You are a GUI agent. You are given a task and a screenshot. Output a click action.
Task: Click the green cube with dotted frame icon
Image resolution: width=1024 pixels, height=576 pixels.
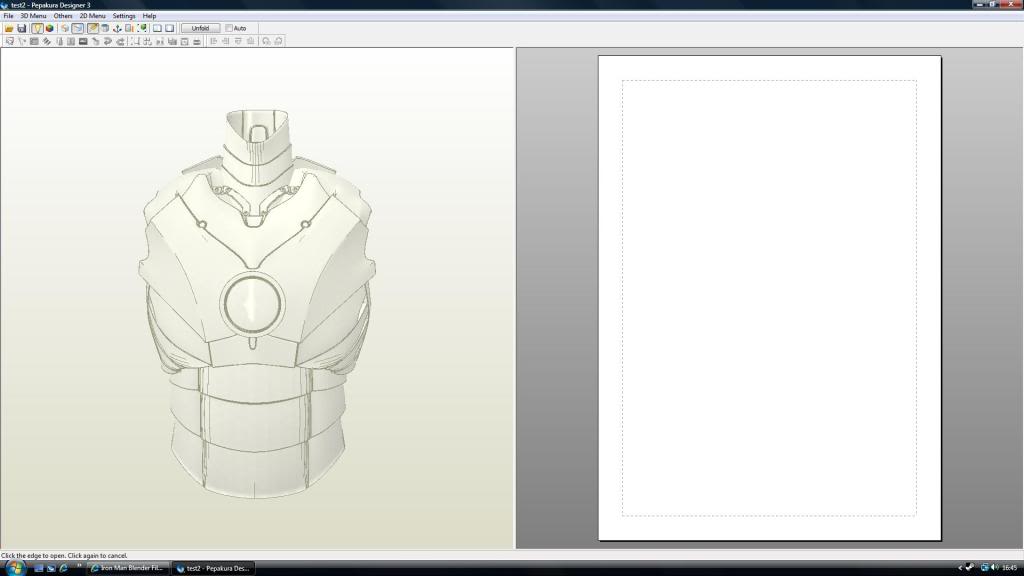[142, 28]
